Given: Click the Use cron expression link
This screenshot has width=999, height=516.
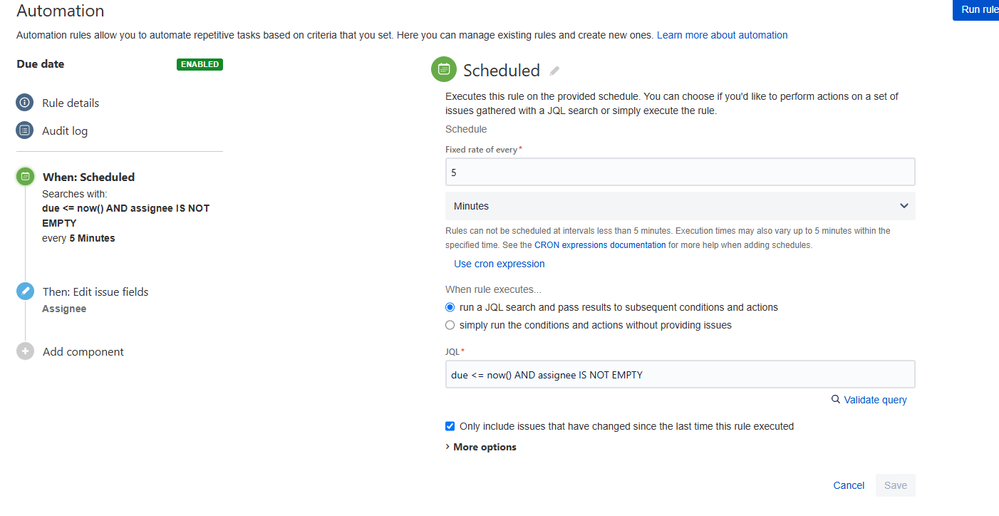Looking at the screenshot, I should pyautogui.click(x=499, y=264).
